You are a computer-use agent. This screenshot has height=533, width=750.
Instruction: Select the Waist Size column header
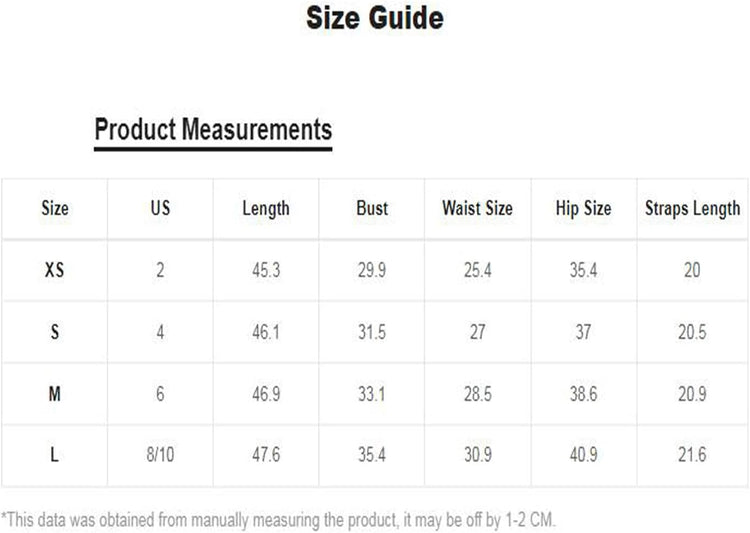click(x=477, y=208)
